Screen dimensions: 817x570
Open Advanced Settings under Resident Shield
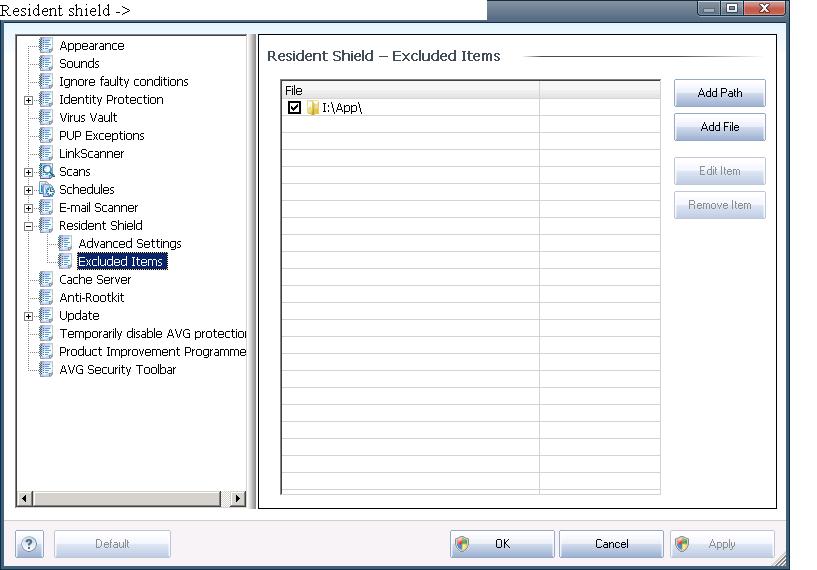point(129,243)
